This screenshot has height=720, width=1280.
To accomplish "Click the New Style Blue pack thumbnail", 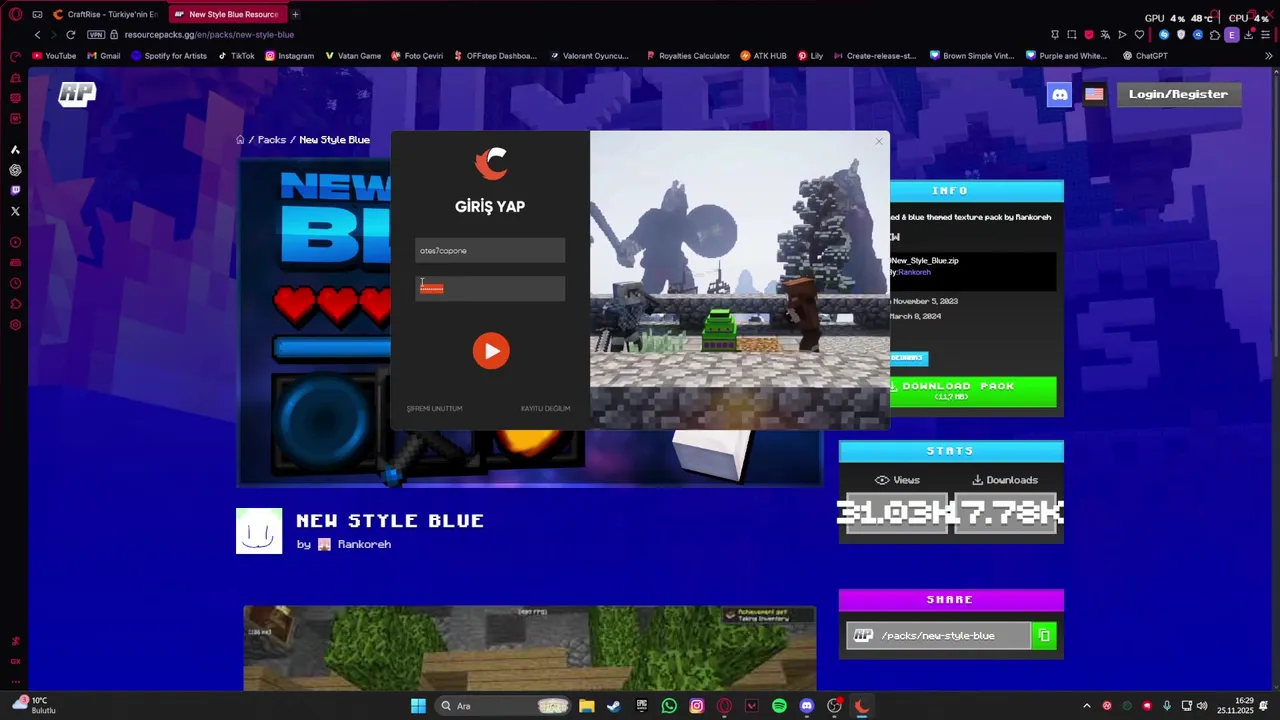I will click(x=259, y=531).
